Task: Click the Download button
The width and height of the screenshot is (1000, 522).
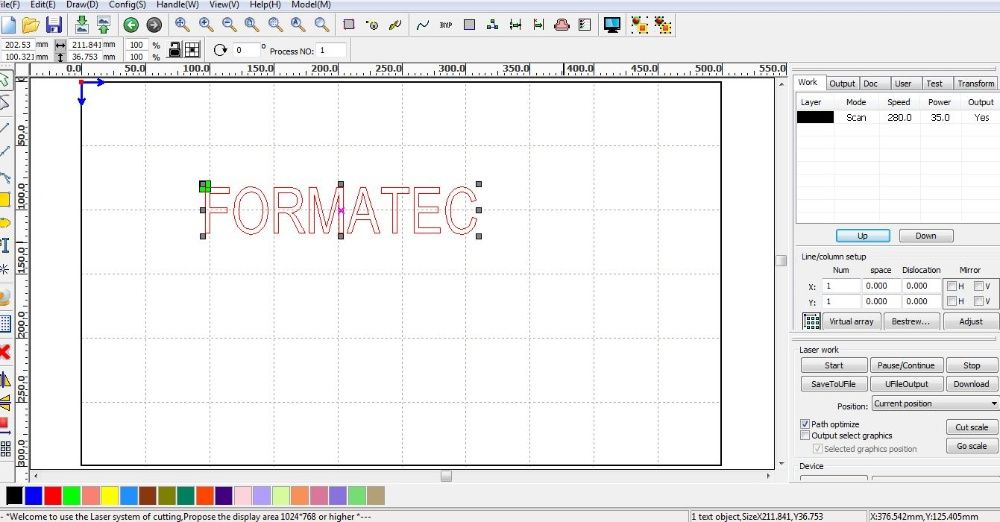Action: (971, 384)
